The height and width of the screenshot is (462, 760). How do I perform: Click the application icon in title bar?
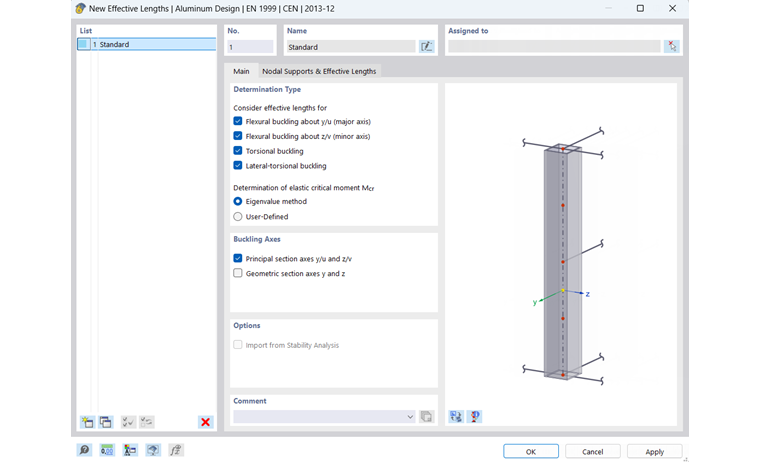(x=80, y=8)
